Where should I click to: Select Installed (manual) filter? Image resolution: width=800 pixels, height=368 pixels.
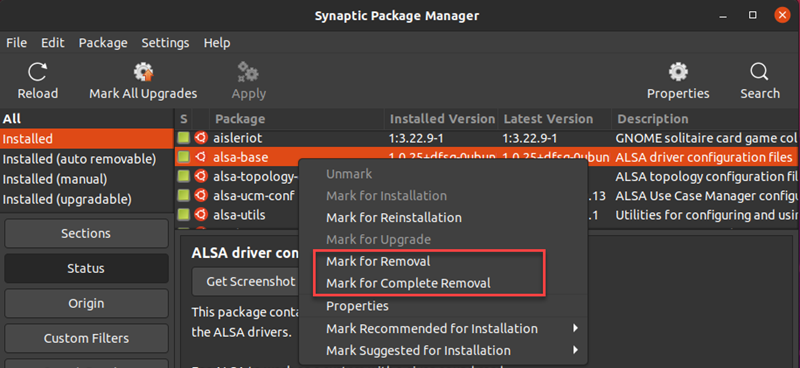(87, 179)
